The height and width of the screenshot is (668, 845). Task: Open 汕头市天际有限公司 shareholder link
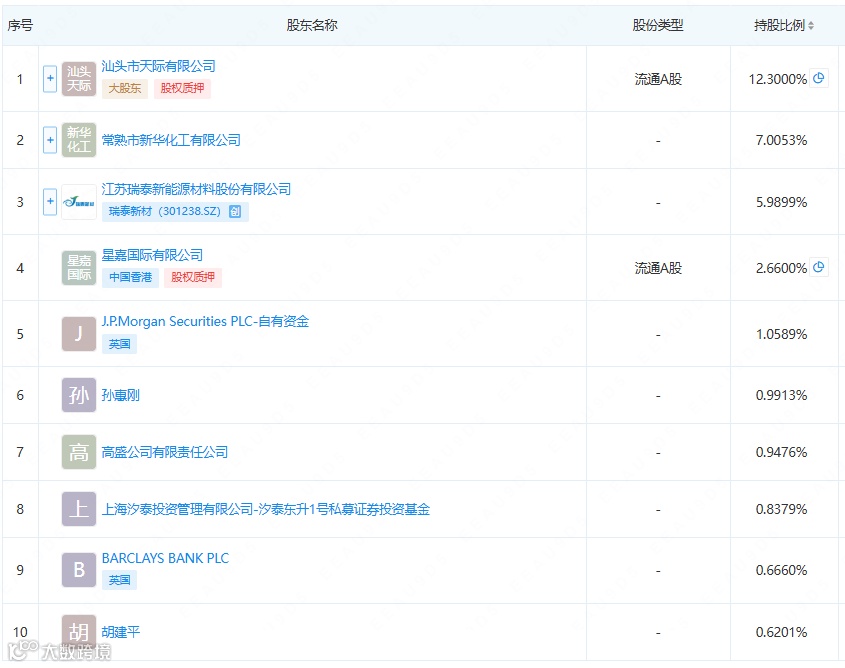158,66
